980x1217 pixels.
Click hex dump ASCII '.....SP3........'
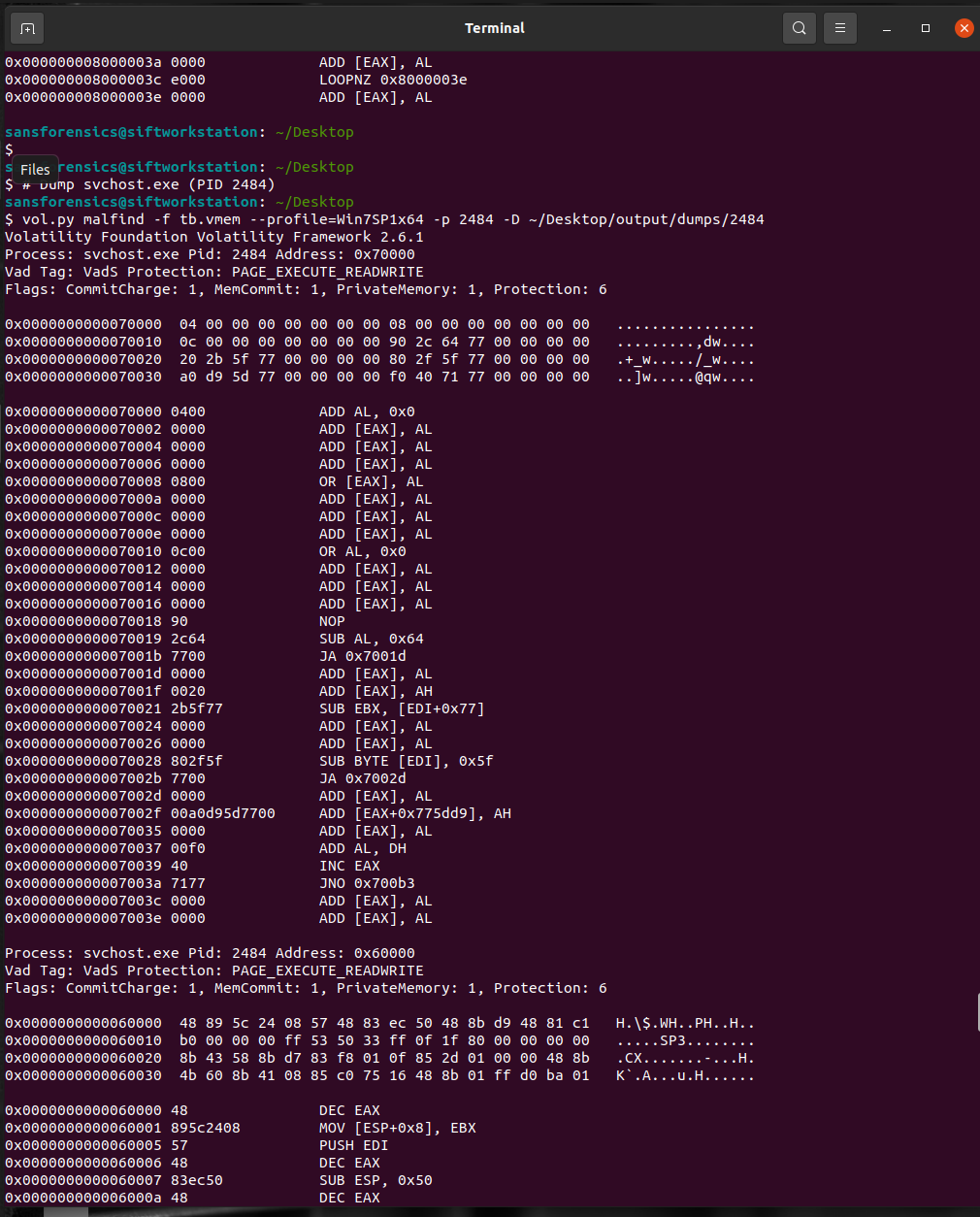point(685,1040)
